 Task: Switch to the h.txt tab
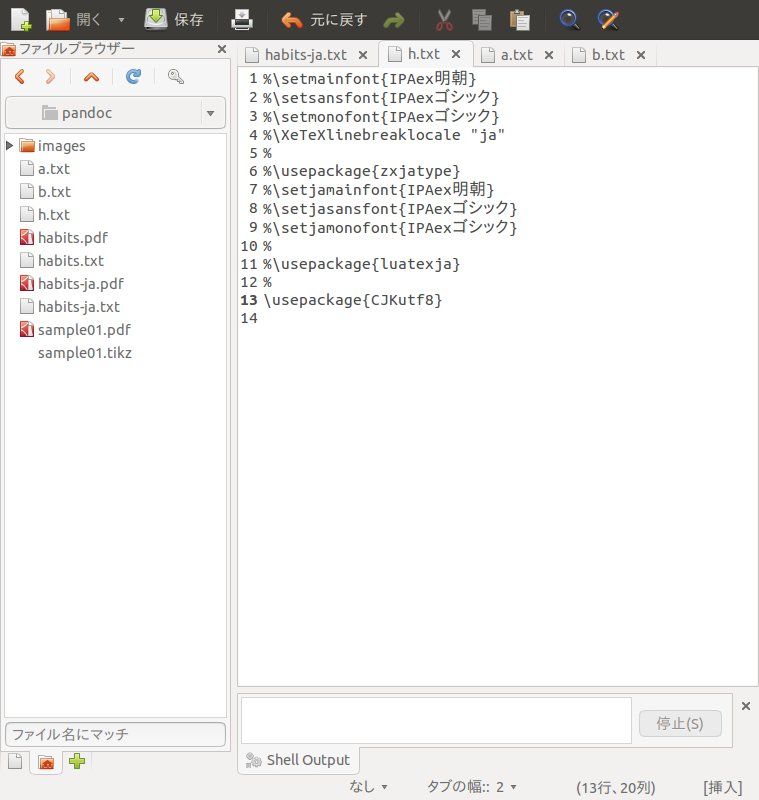(423, 54)
